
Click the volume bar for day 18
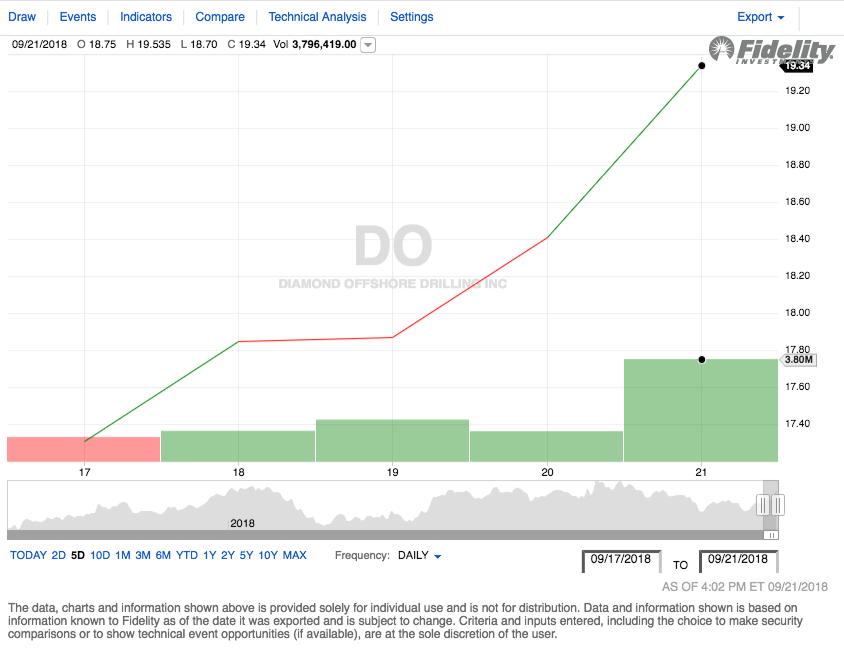click(x=238, y=446)
